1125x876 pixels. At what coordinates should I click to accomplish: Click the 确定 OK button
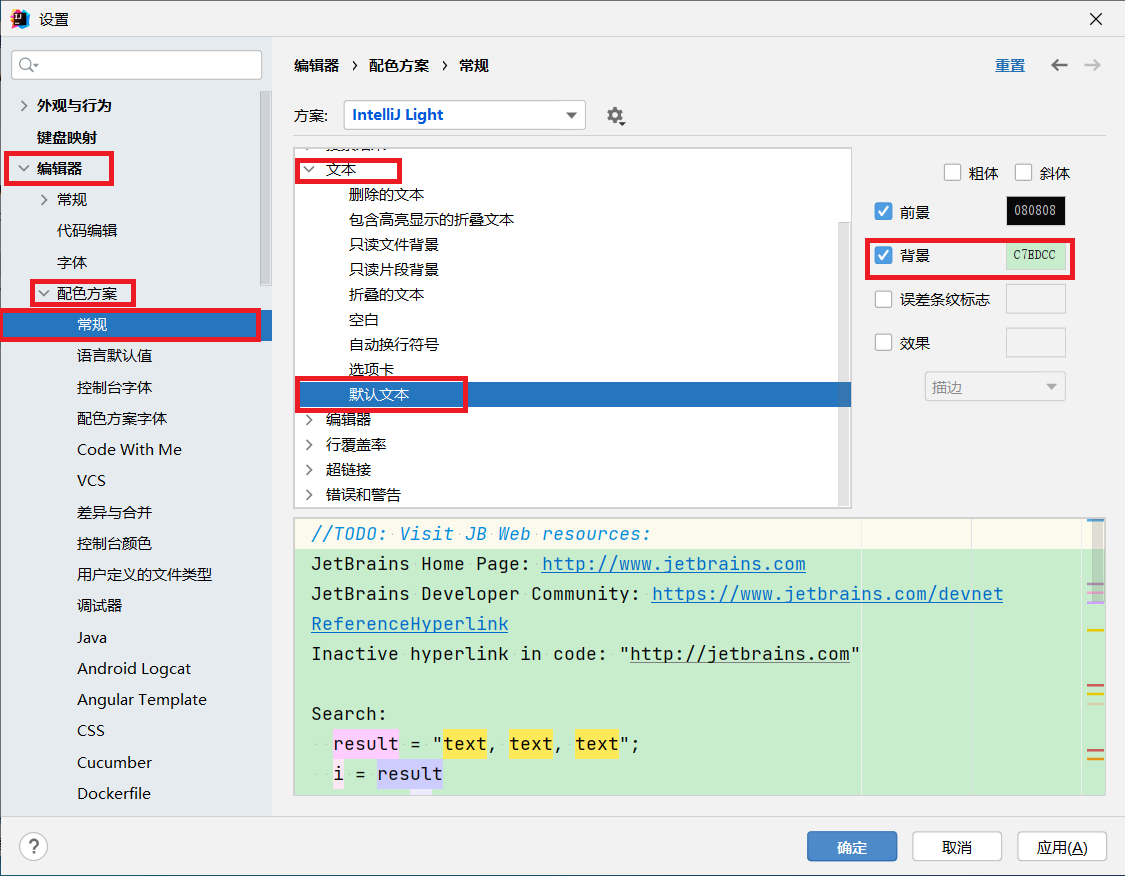click(x=852, y=847)
